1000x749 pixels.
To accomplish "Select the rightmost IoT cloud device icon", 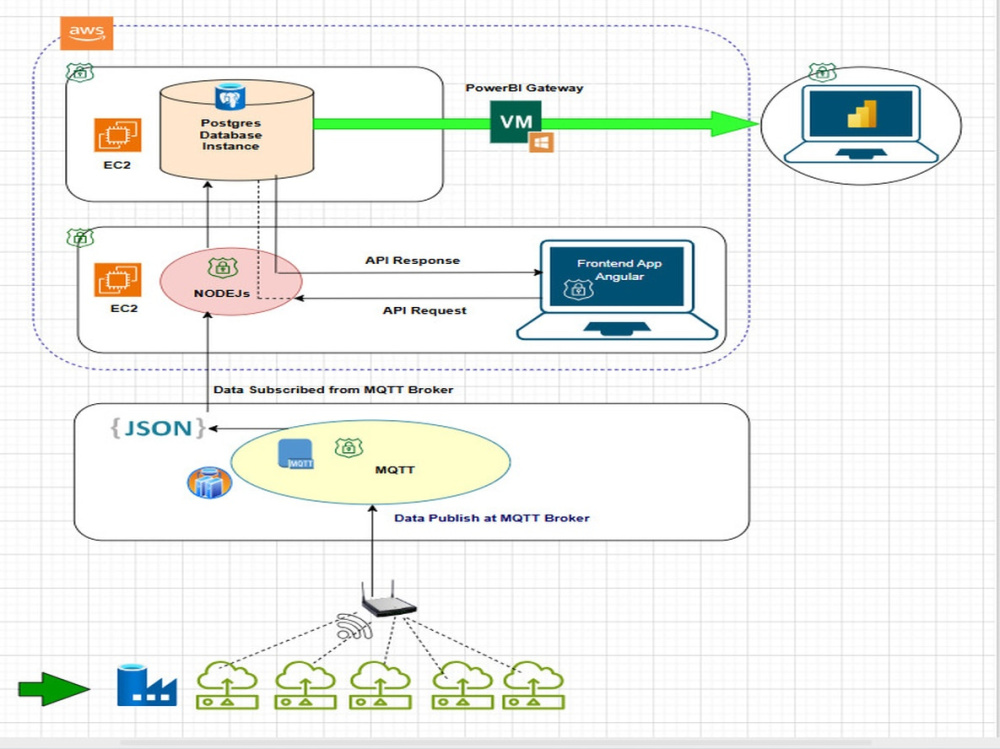I will pyautogui.click(x=533, y=686).
